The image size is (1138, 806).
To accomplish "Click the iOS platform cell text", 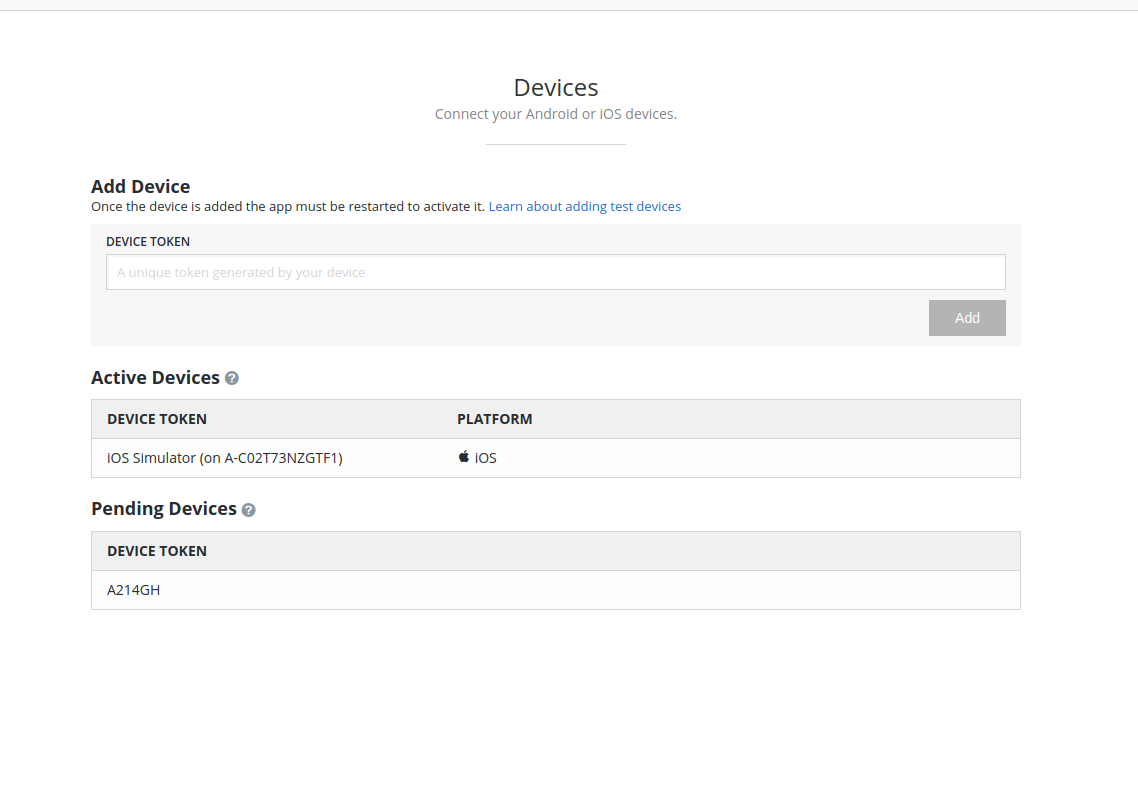I will point(486,458).
